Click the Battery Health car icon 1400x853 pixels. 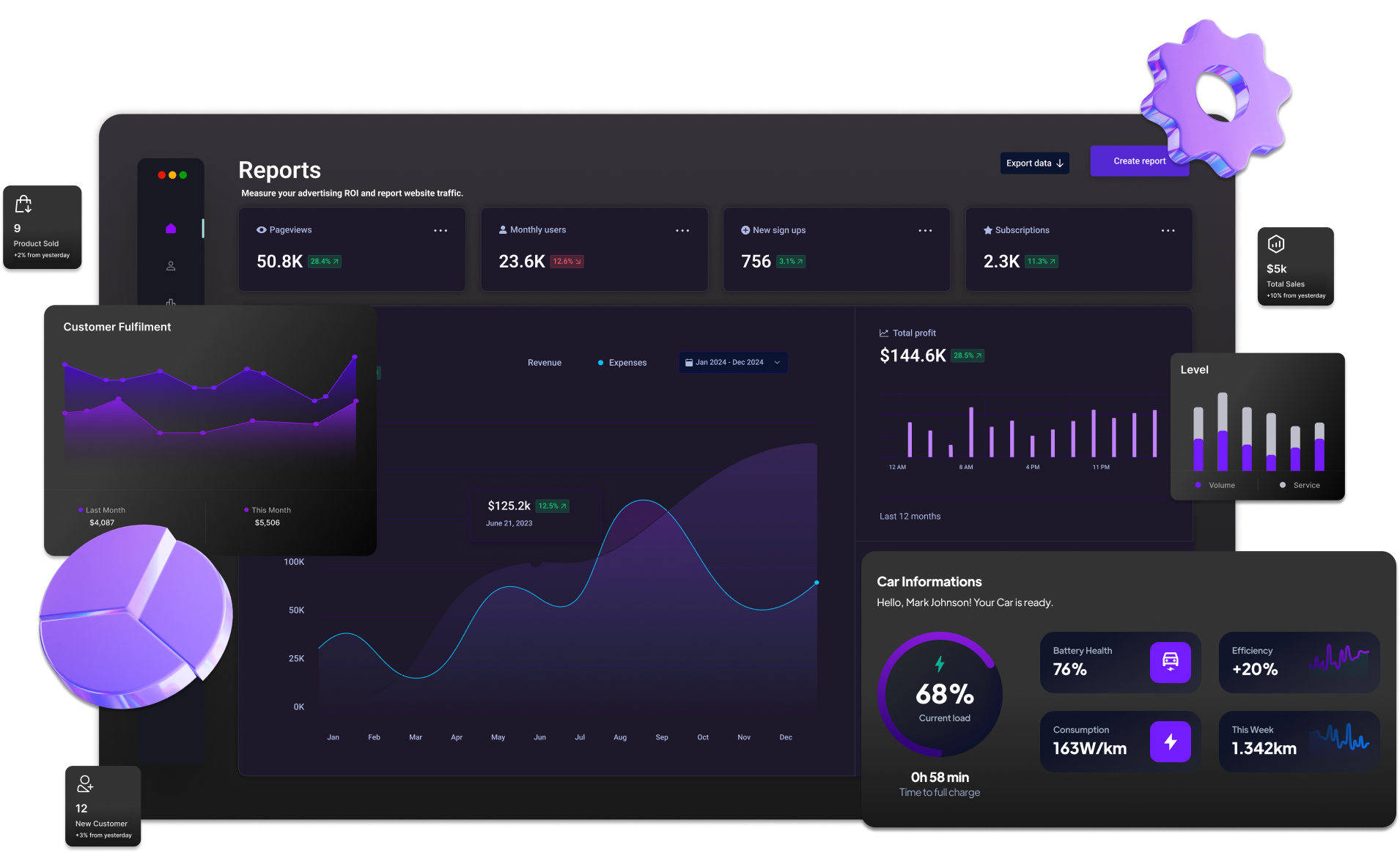point(1170,662)
